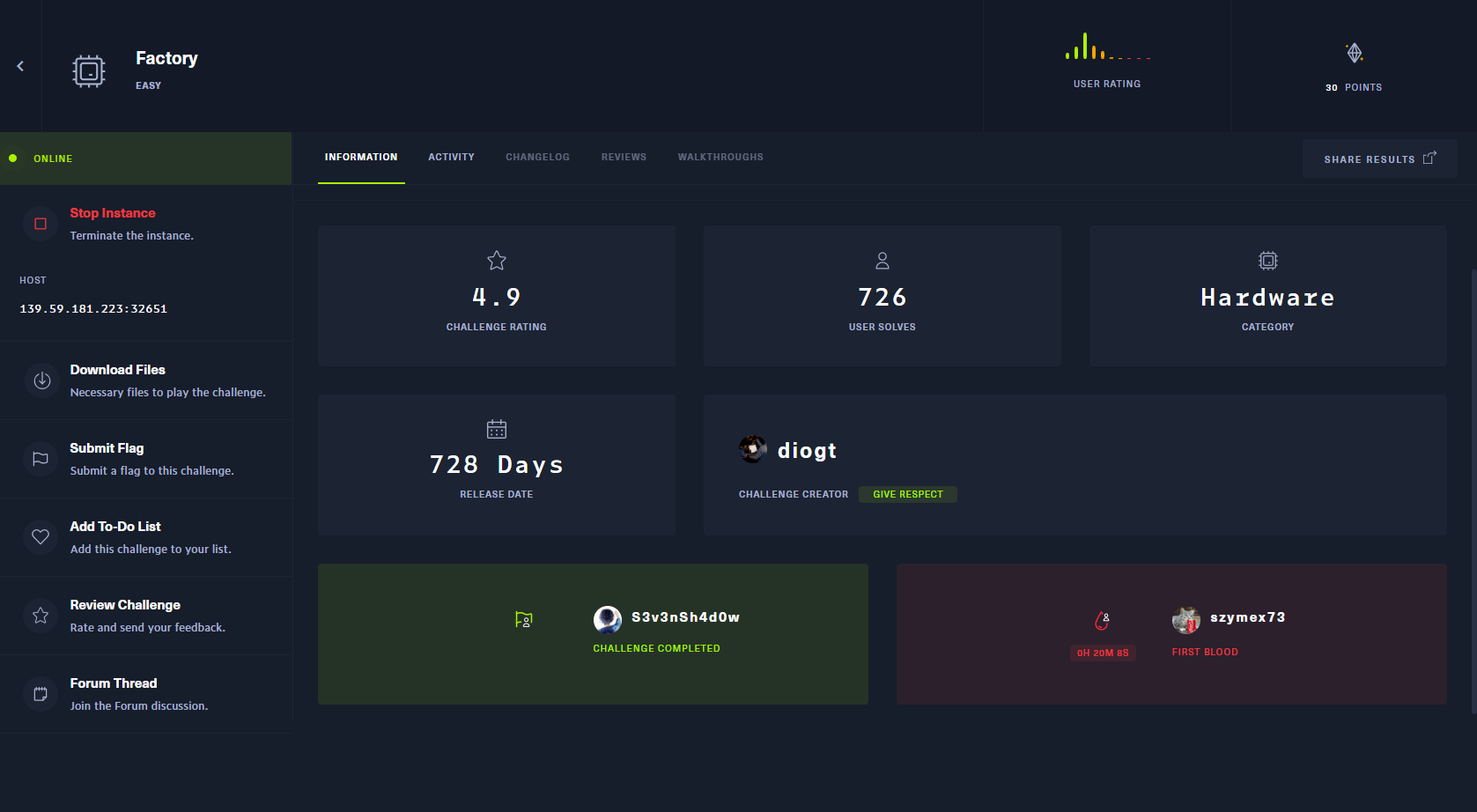Image resolution: width=1477 pixels, height=812 pixels.
Task: Click the Submit Flag flag icon
Action: (x=41, y=459)
